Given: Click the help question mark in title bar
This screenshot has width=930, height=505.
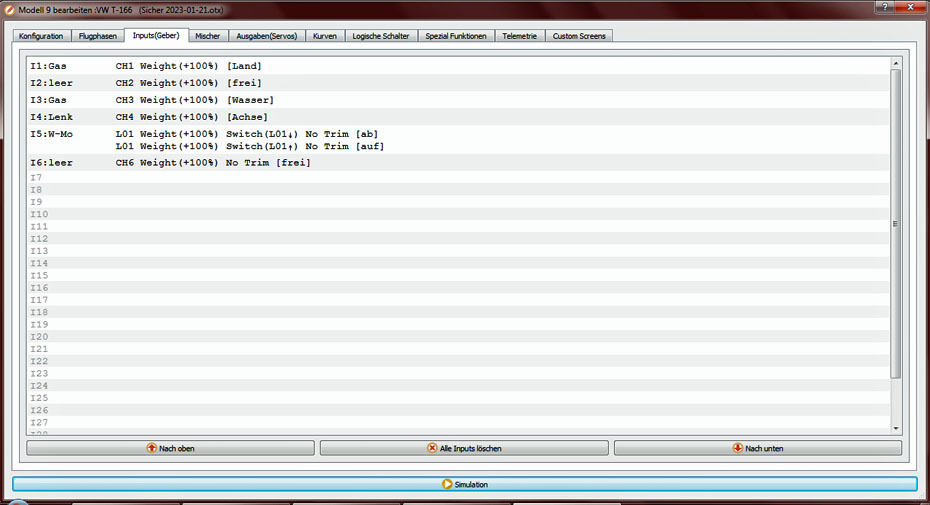Looking at the screenshot, I should click(885, 7).
